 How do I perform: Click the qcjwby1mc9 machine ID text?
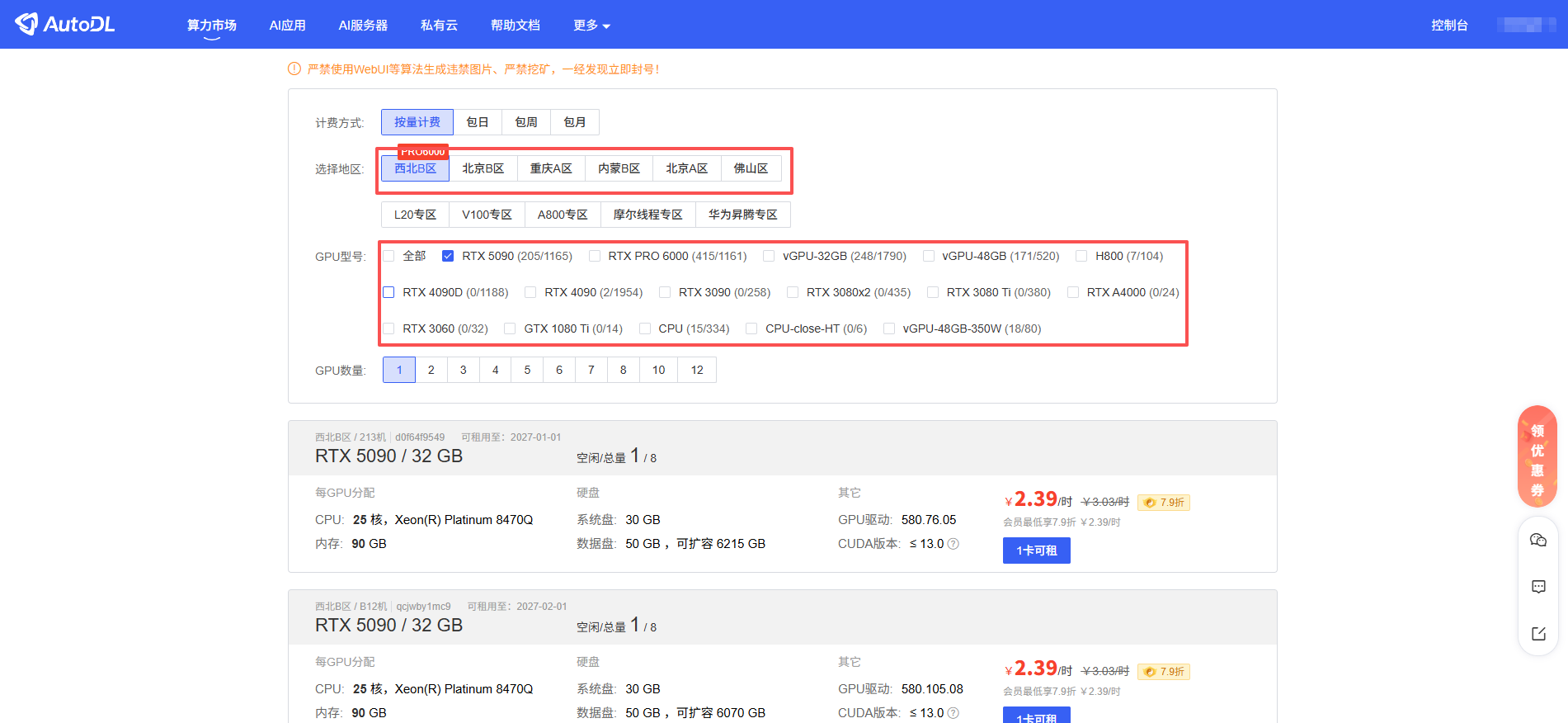click(424, 607)
